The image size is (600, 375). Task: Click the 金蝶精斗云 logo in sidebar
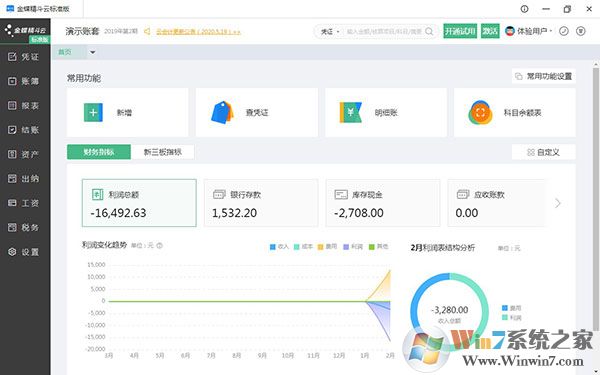pos(25,31)
